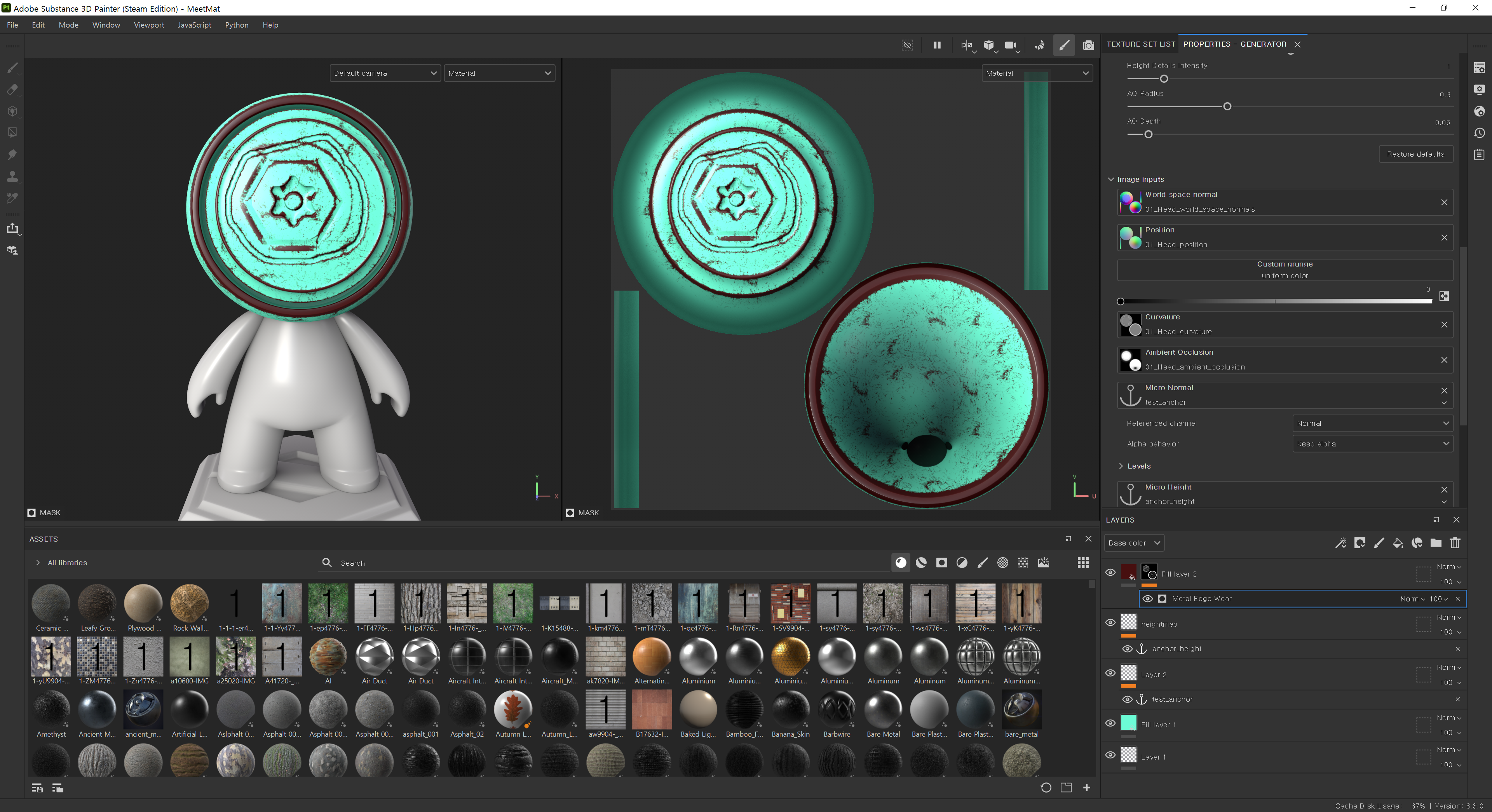Add a folder in Layers panel

click(1436, 543)
